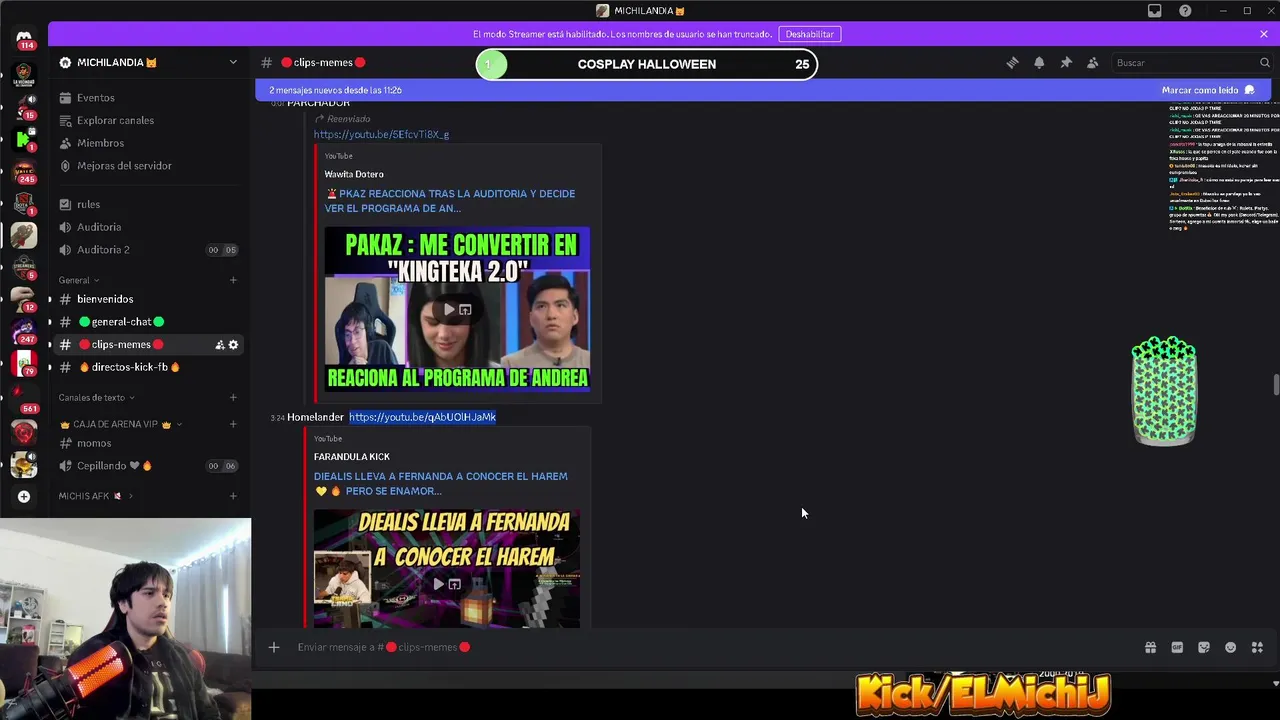Open settings gear on clips-memes channel
This screenshot has height=720, width=1280.
coord(234,345)
